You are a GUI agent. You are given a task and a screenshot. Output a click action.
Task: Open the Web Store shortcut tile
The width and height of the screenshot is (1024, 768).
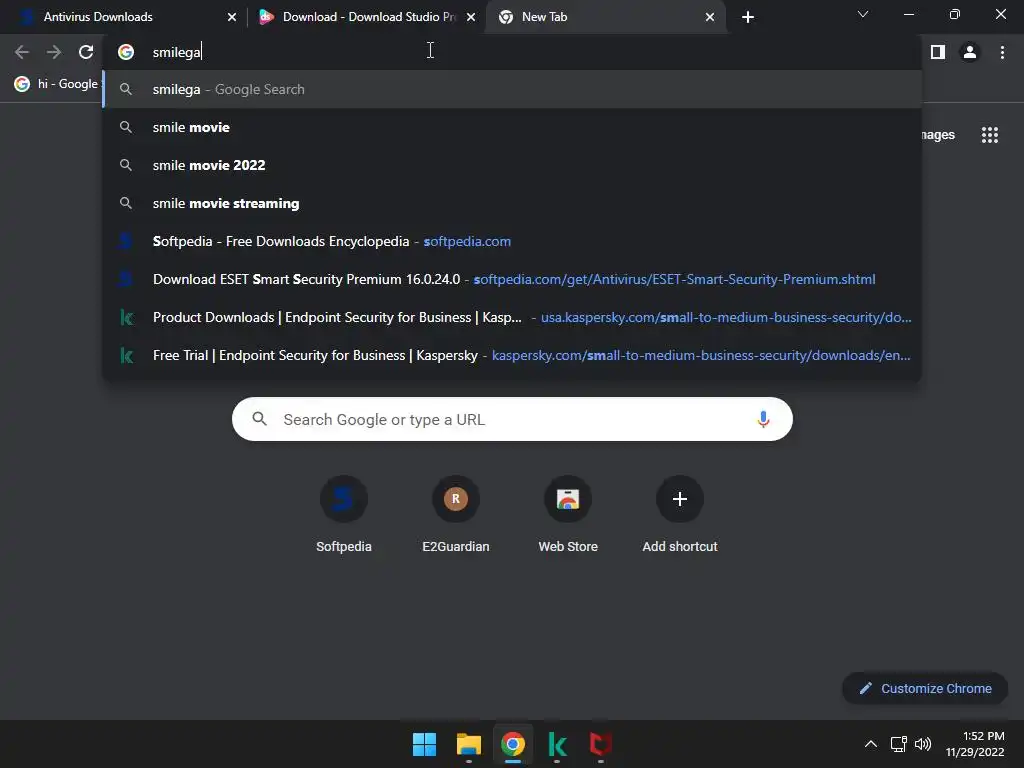pyautogui.click(x=568, y=515)
